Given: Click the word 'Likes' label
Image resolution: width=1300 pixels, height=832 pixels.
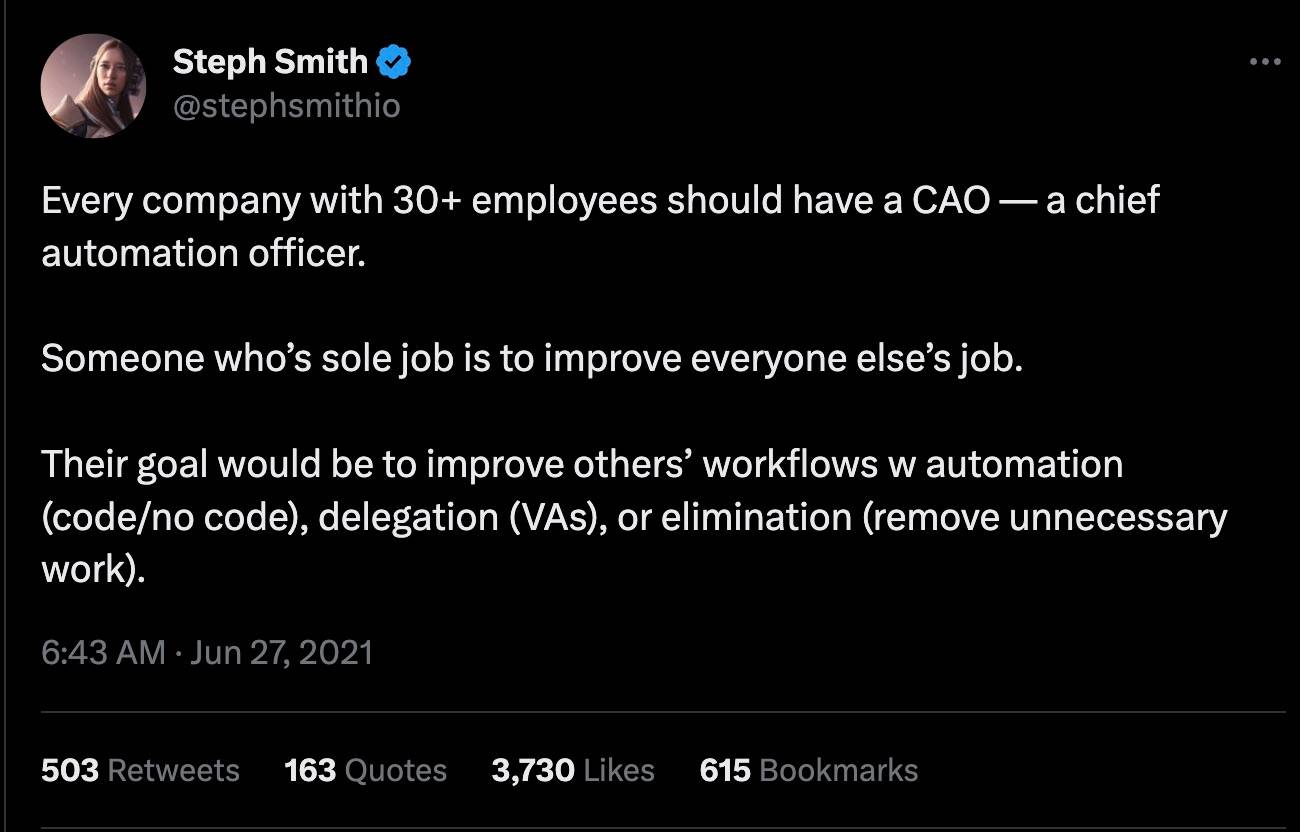Looking at the screenshot, I should (619, 770).
